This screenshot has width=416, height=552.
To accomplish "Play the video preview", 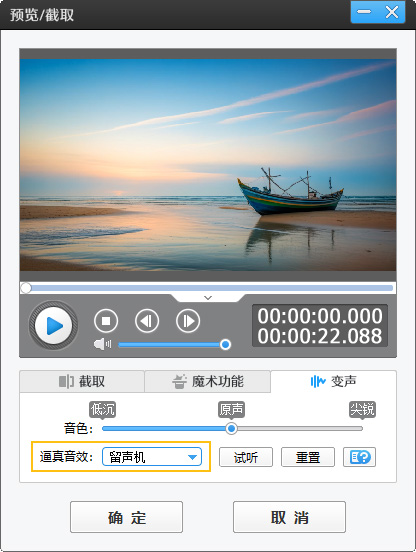I will [53, 325].
